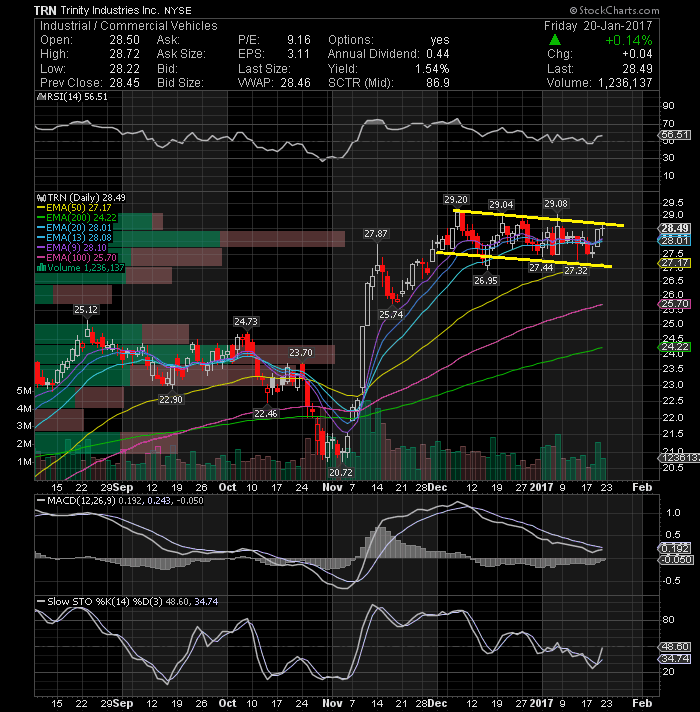Click the 27.32 low price label

coord(576,271)
